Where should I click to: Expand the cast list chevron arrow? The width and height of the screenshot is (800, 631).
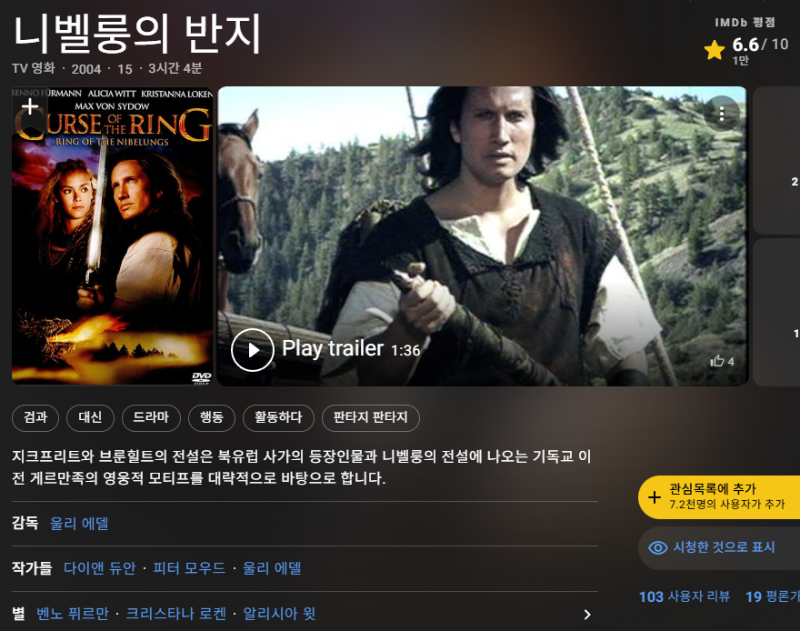(587, 614)
